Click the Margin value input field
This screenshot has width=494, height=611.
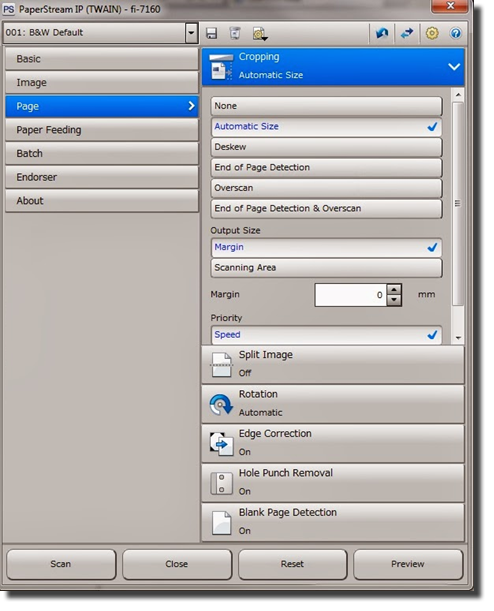tap(351, 295)
